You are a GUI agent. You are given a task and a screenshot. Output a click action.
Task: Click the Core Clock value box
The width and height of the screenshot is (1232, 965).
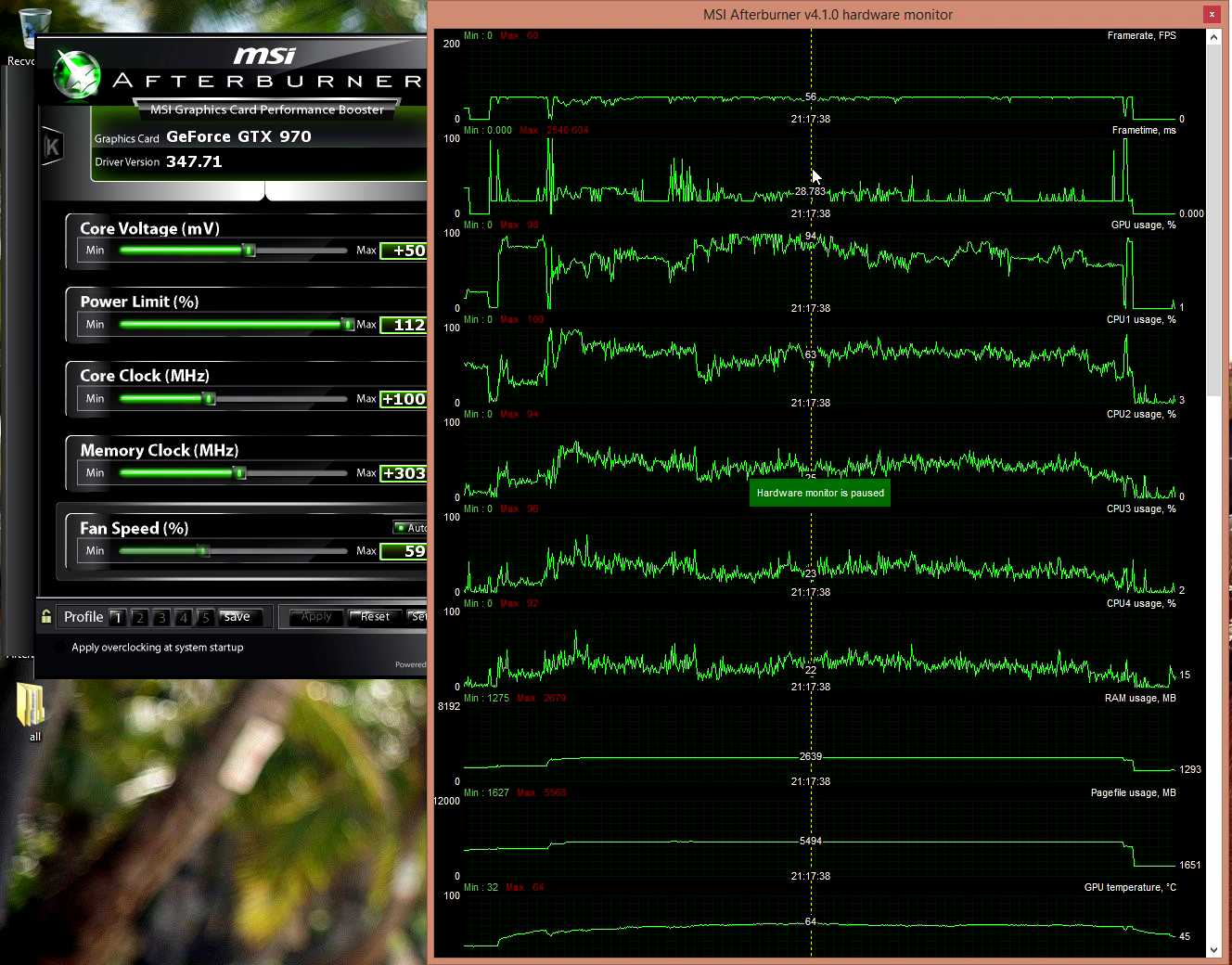pyautogui.click(x=404, y=399)
